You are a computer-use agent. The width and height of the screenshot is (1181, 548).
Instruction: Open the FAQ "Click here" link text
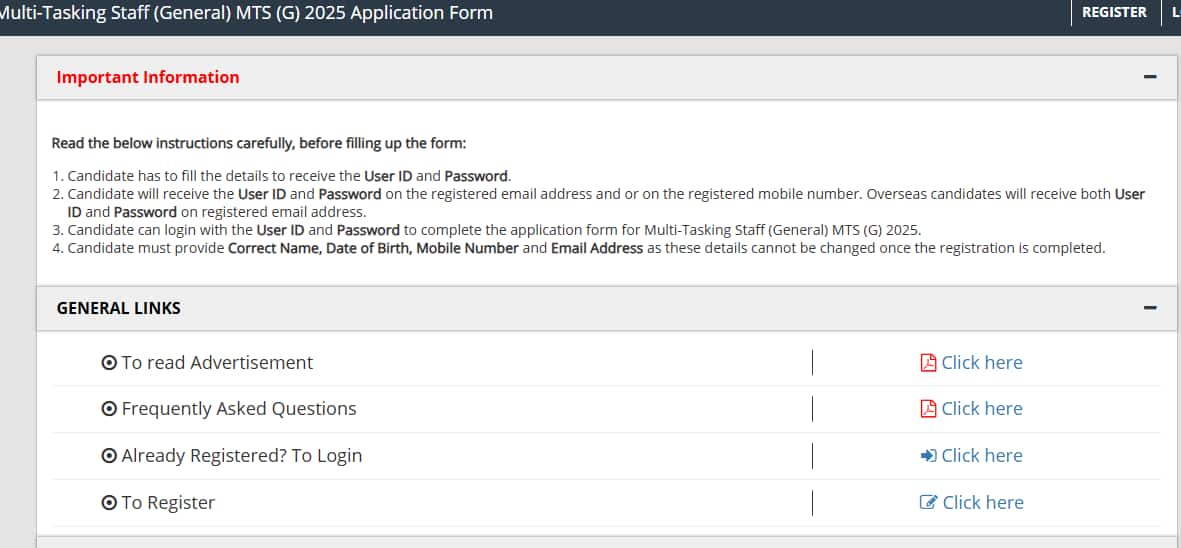click(x=982, y=408)
